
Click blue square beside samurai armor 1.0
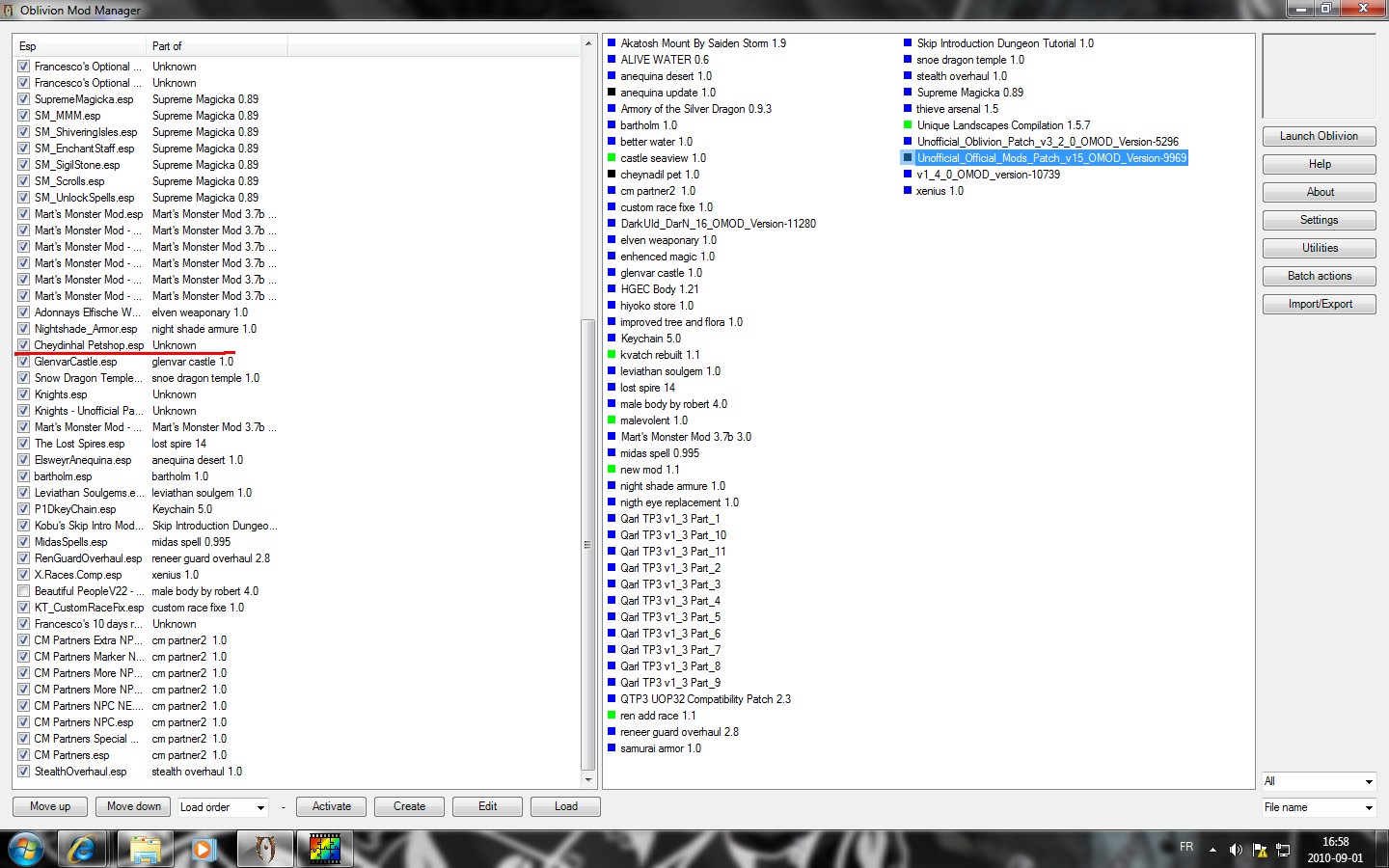pos(612,748)
